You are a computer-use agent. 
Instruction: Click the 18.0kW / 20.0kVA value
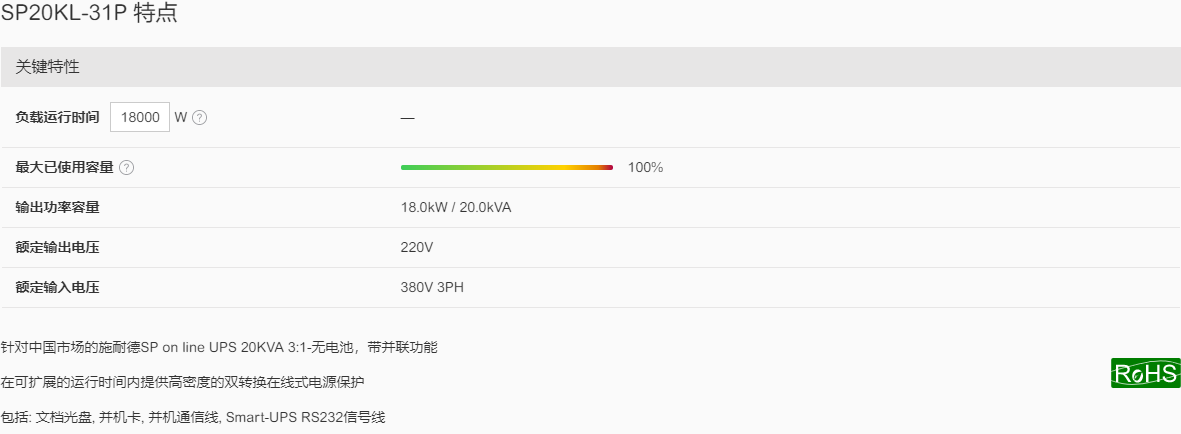click(456, 207)
